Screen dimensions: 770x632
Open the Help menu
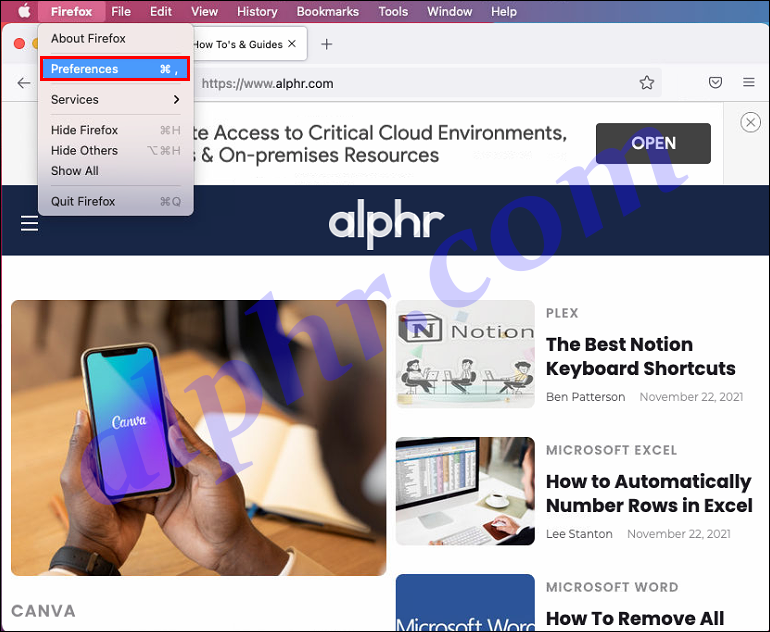pyautogui.click(x=504, y=11)
